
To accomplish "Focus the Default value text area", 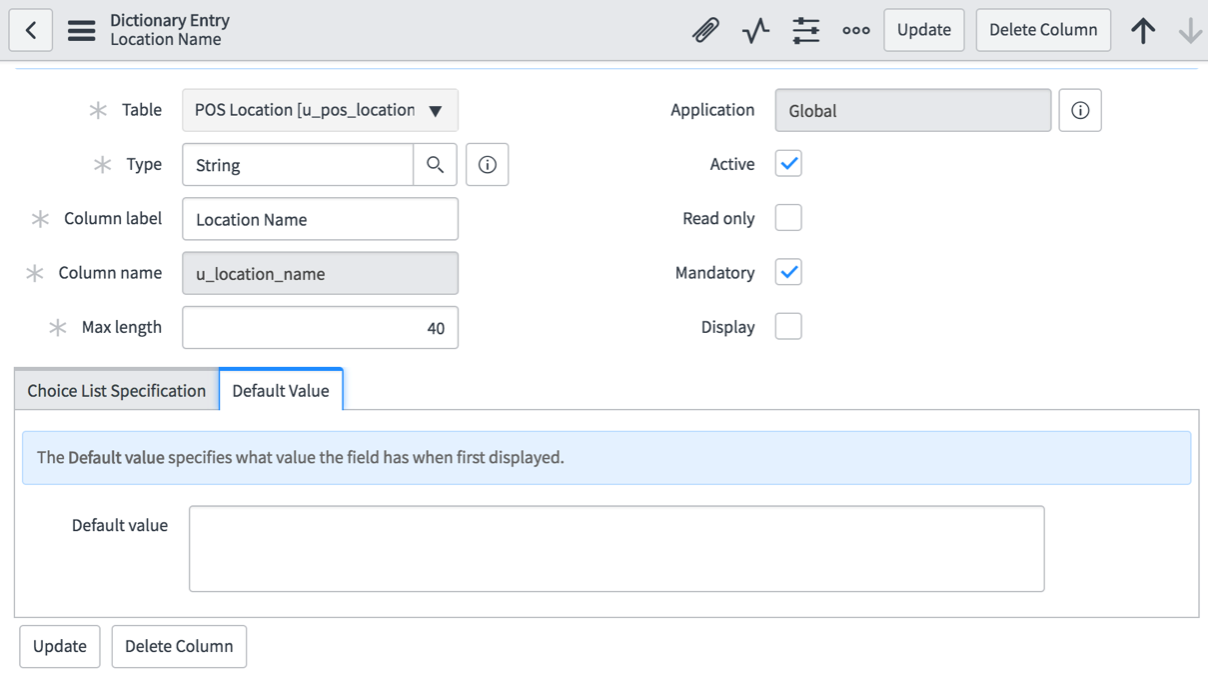I will click(x=617, y=549).
